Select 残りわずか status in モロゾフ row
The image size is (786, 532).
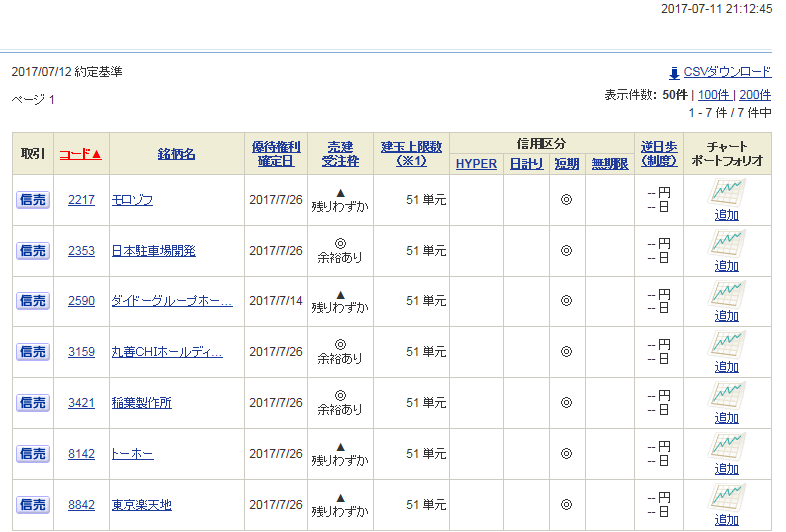(340, 206)
